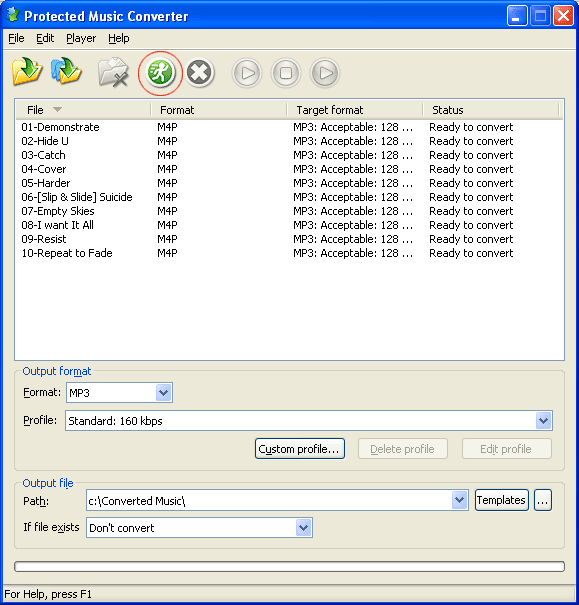Click the Custom profile... button
The width and height of the screenshot is (579, 605).
point(300,449)
